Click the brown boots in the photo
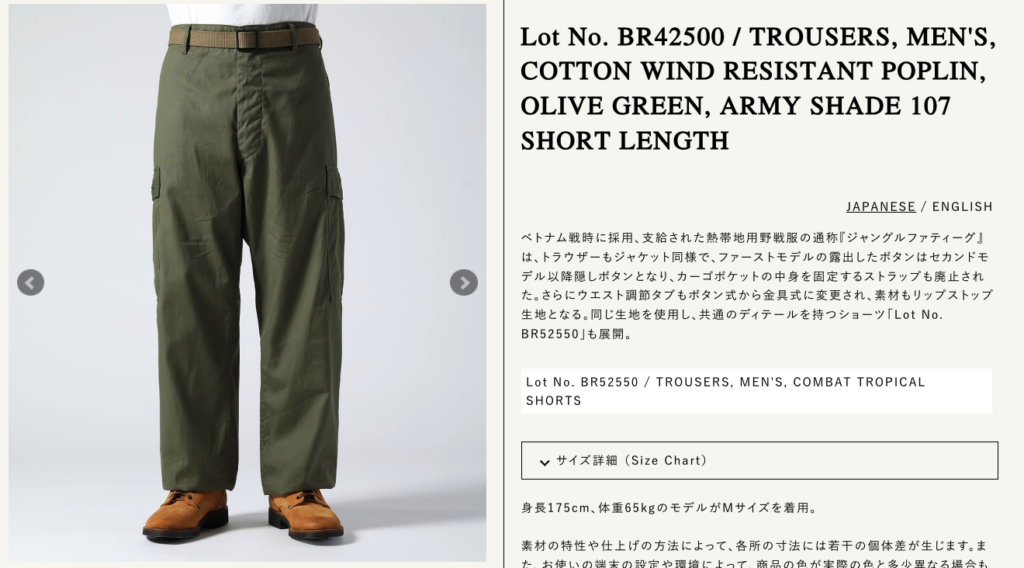Viewport: 1024px width, 568px height. 243,514
